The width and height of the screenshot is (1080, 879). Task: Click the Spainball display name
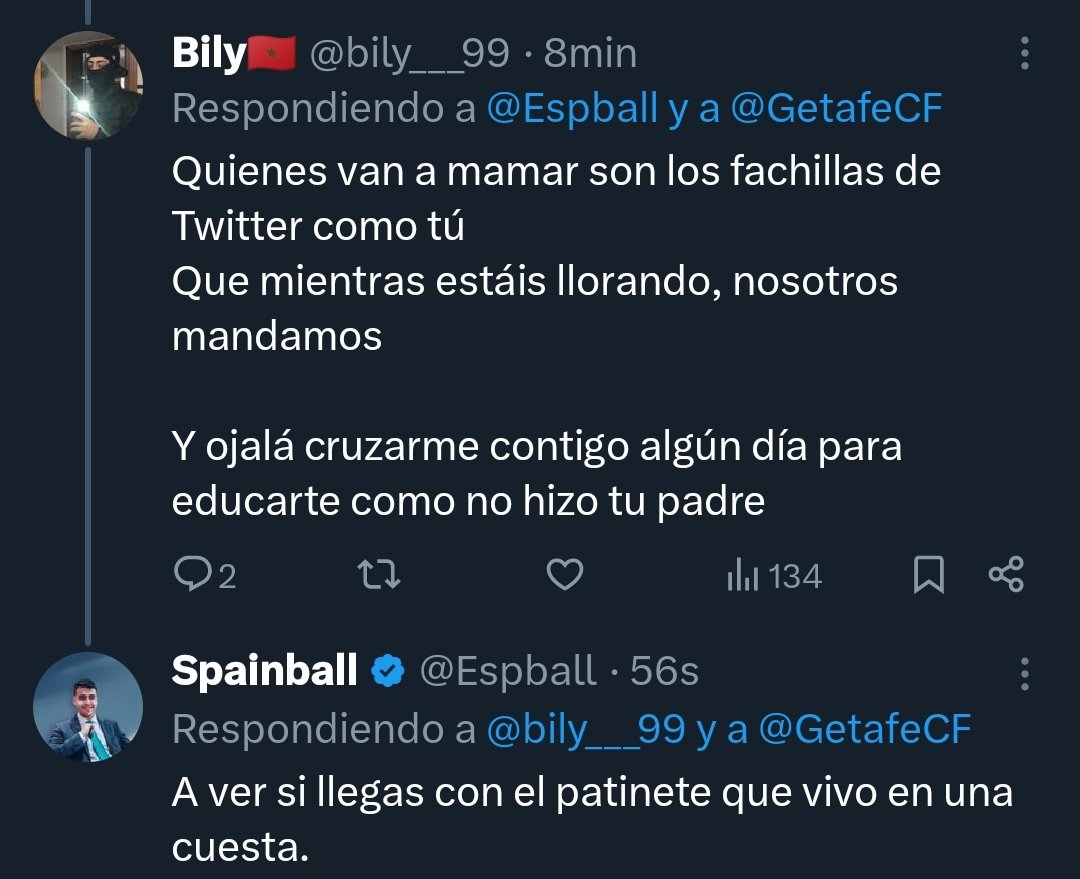(x=264, y=672)
